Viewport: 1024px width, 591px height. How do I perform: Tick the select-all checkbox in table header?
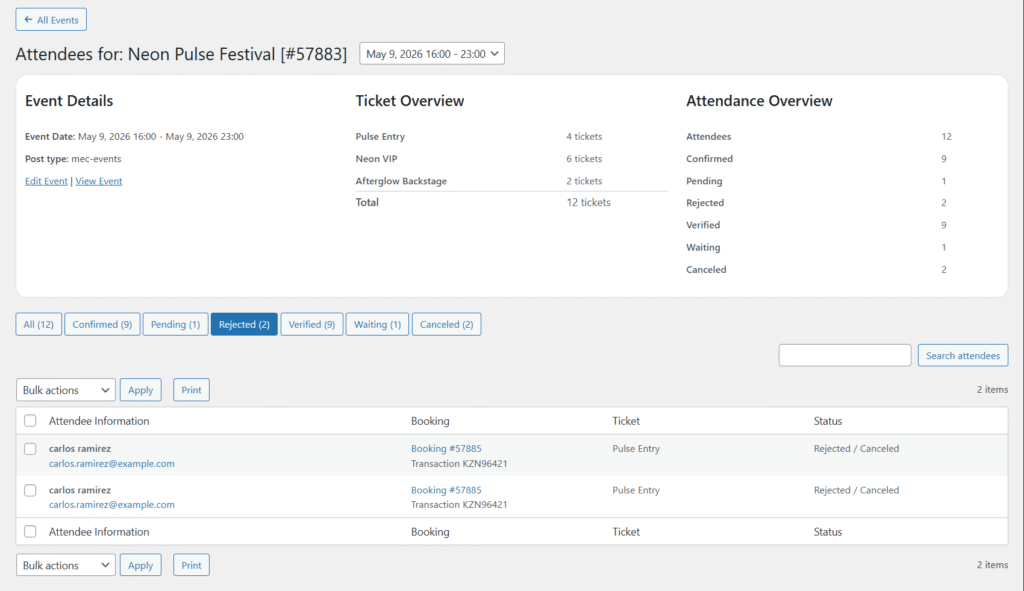point(30,421)
